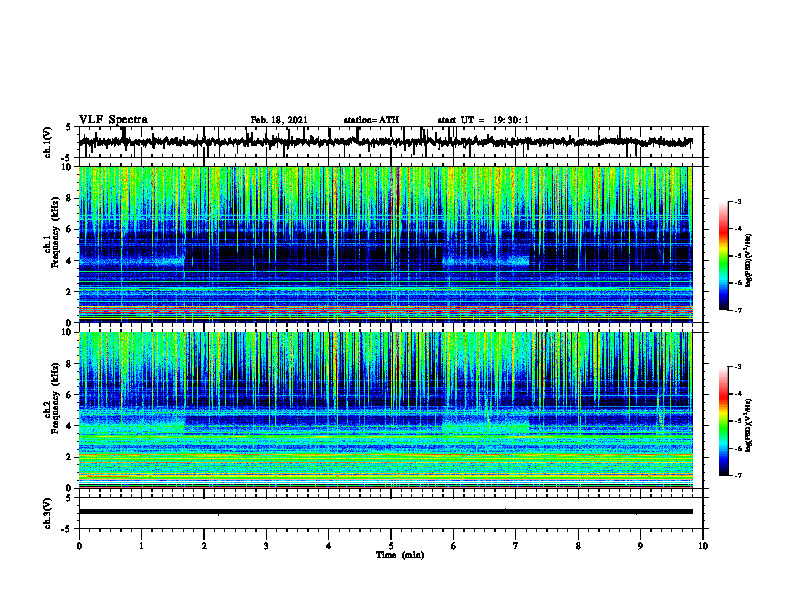Select the "start UT = 19:30: 1" text
This screenshot has height=612, width=792.
point(483,120)
